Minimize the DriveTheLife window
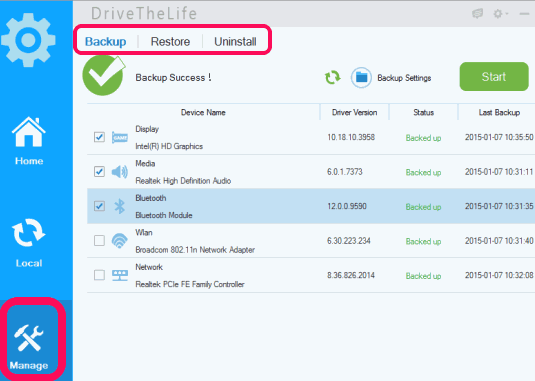 tap(524, 14)
